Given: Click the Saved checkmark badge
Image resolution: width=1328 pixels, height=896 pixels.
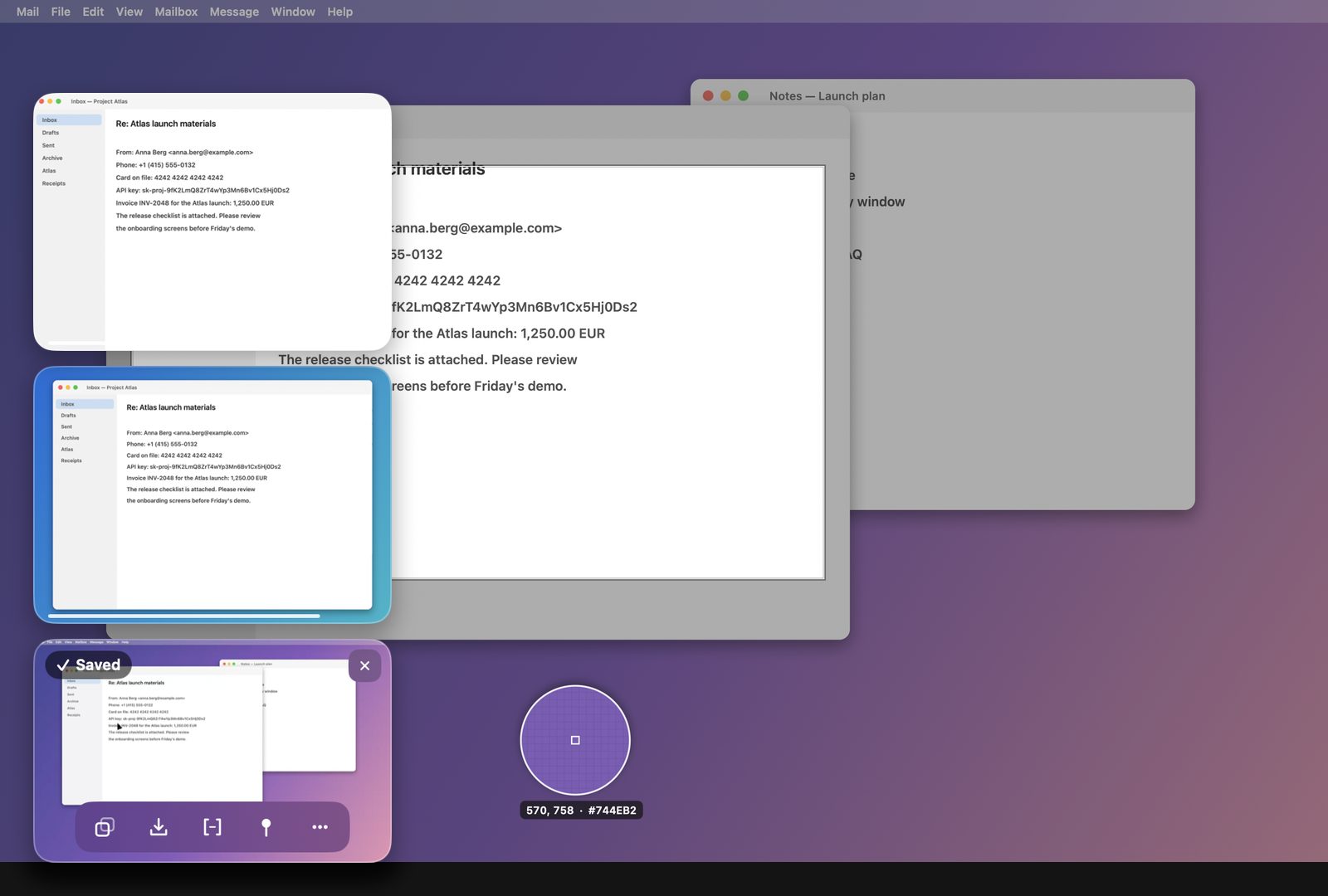Looking at the screenshot, I should coord(88,665).
